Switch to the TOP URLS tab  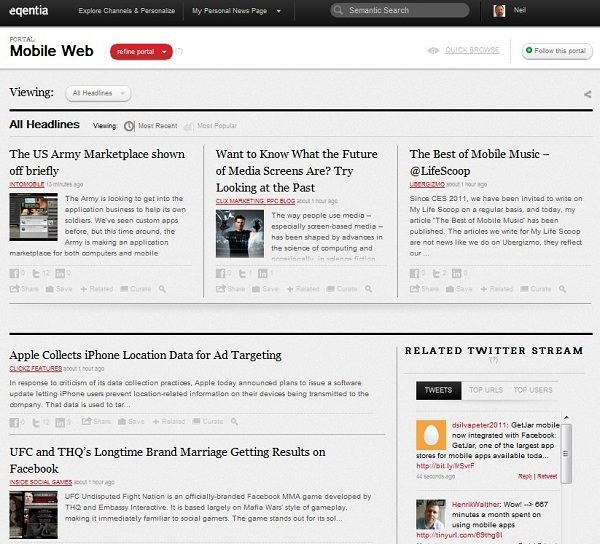pyautogui.click(x=486, y=390)
